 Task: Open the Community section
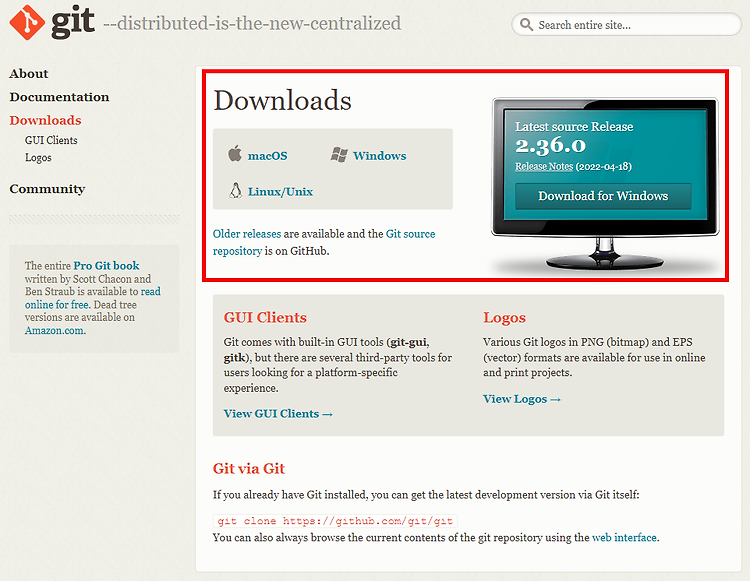coord(47,189)
